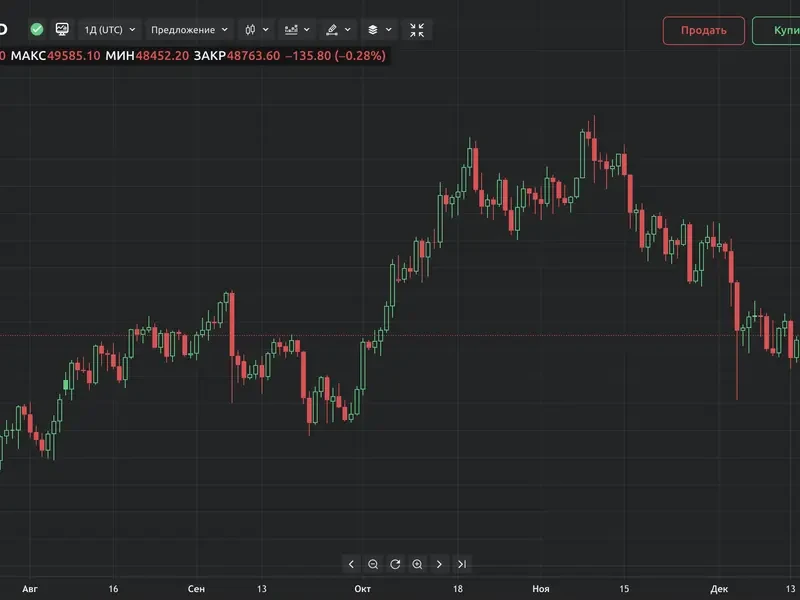This screenshot has height=600, width=800.
Task: Reset the chart view with the circular arrow
Action: pos(395,564)
